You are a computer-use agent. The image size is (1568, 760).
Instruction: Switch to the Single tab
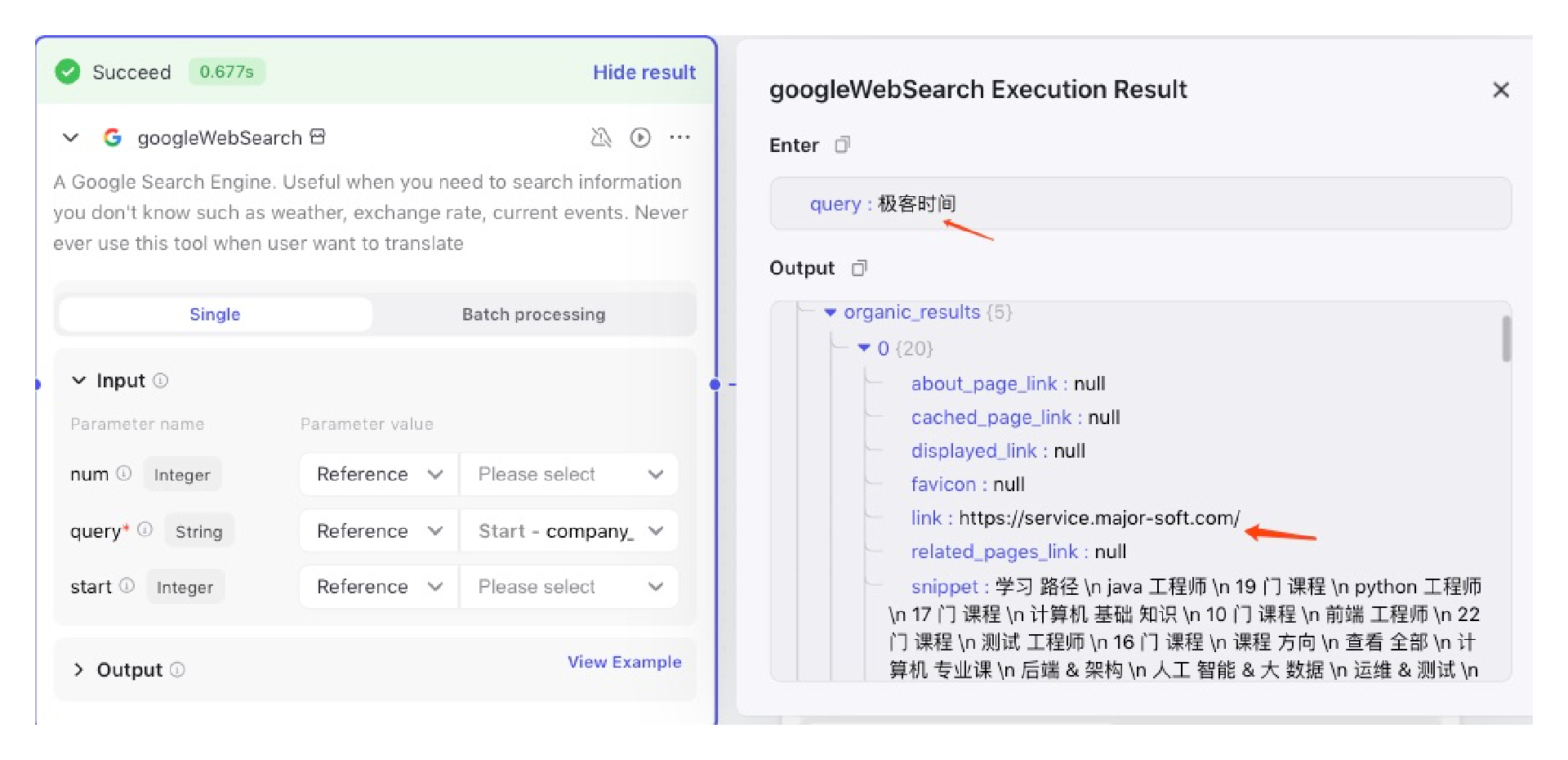coord(215,315)
